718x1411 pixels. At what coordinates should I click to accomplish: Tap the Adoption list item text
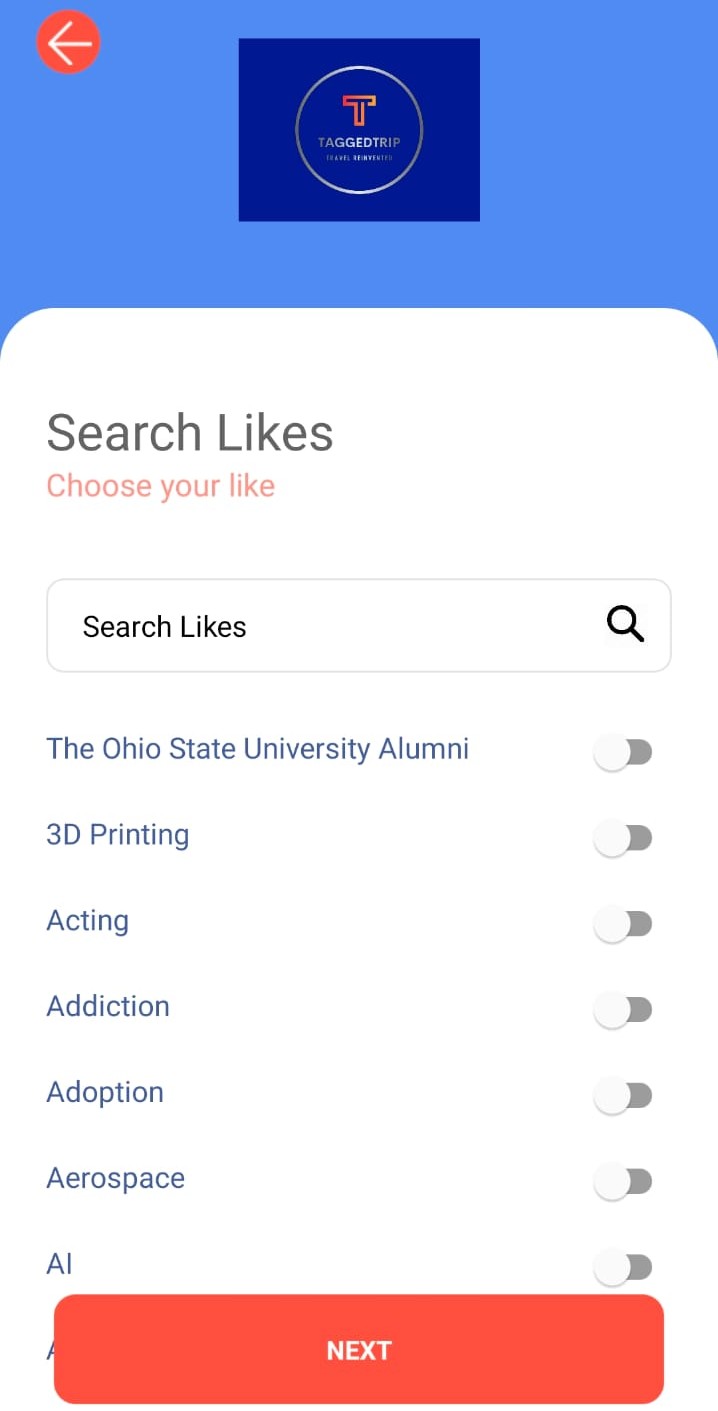point(105,1092)
